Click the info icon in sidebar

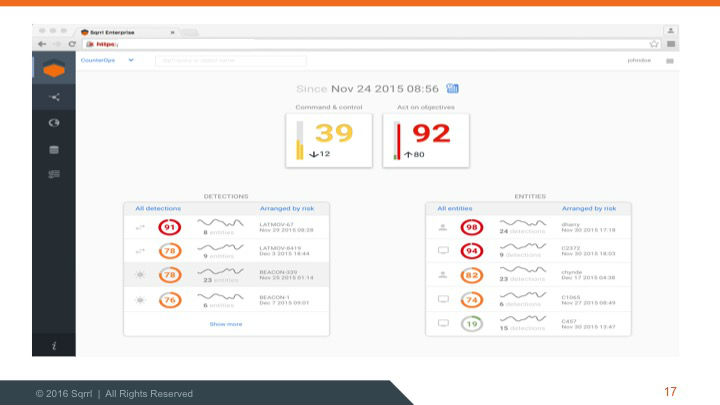click(x=54, y=345)
